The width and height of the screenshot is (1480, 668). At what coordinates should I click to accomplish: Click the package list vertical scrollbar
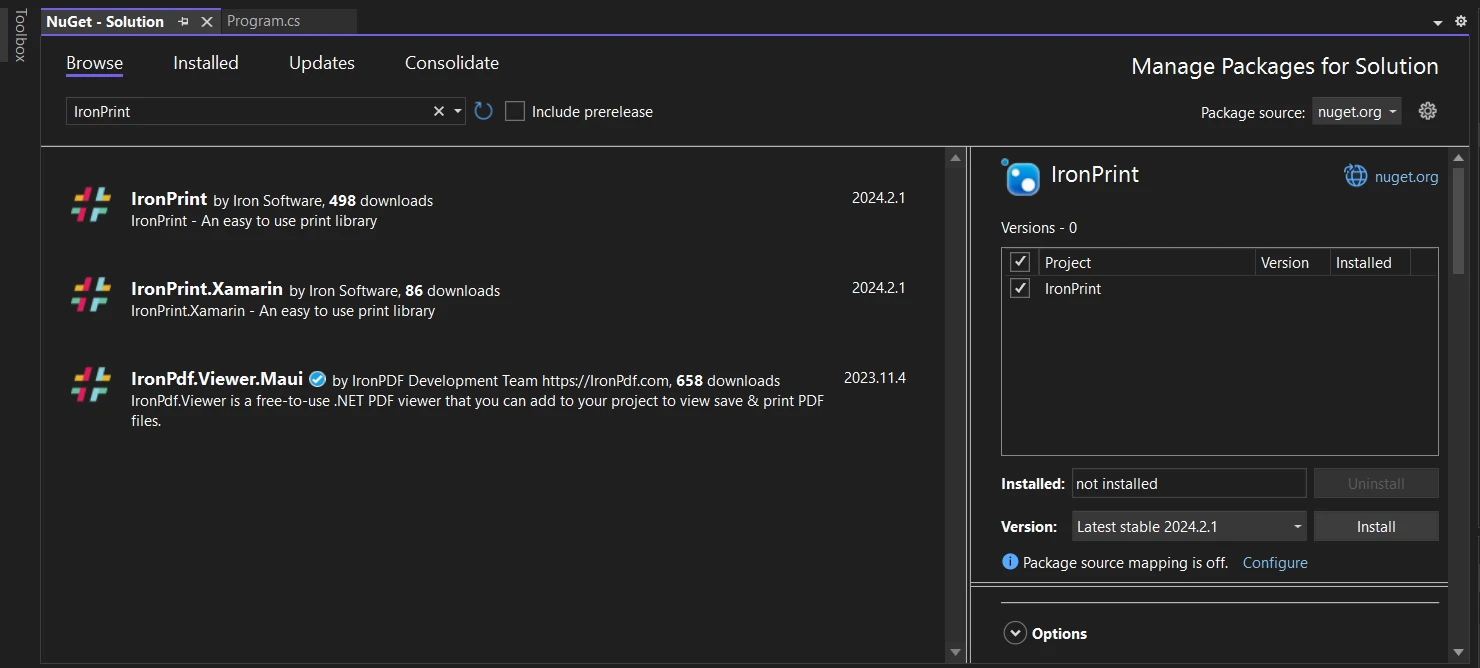coord(956,400)
